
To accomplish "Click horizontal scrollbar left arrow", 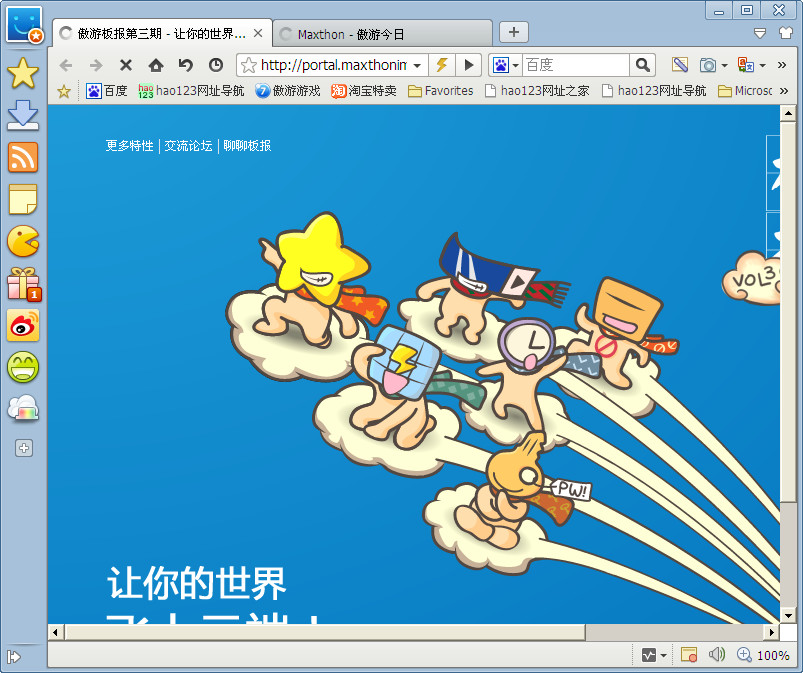I will click(55, 632).
